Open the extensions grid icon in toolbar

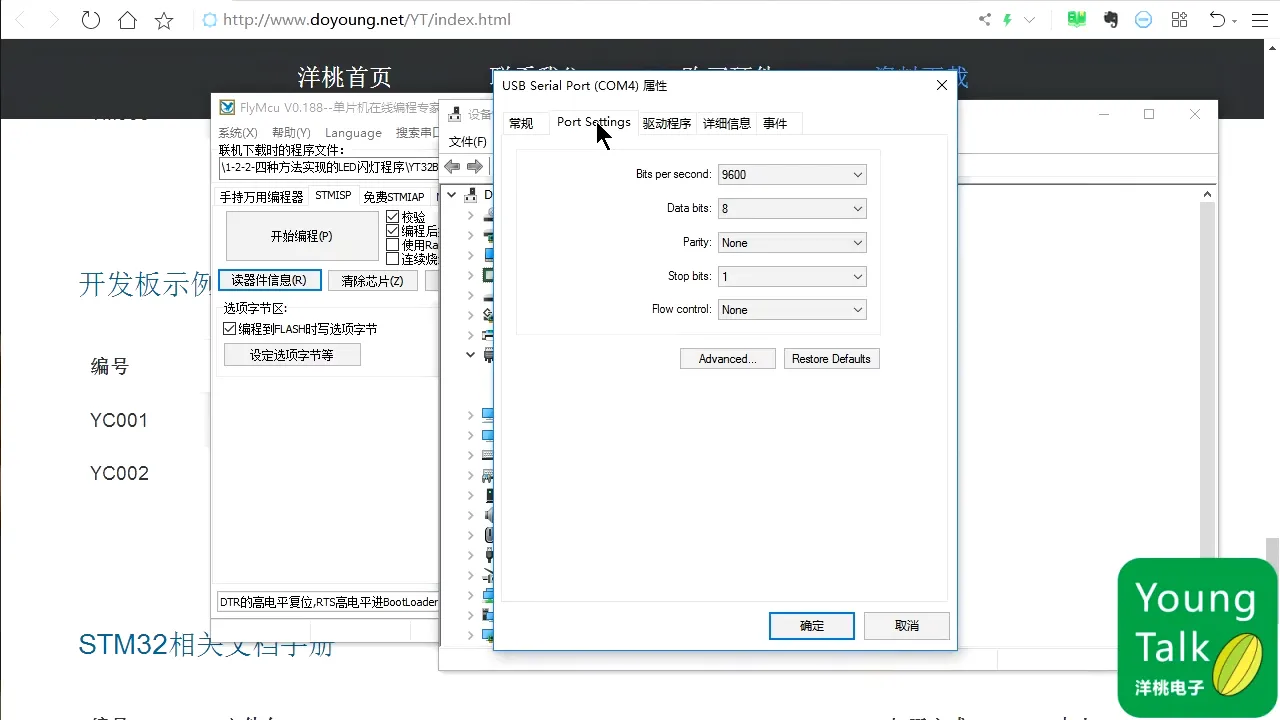[x=1178, y=19]
